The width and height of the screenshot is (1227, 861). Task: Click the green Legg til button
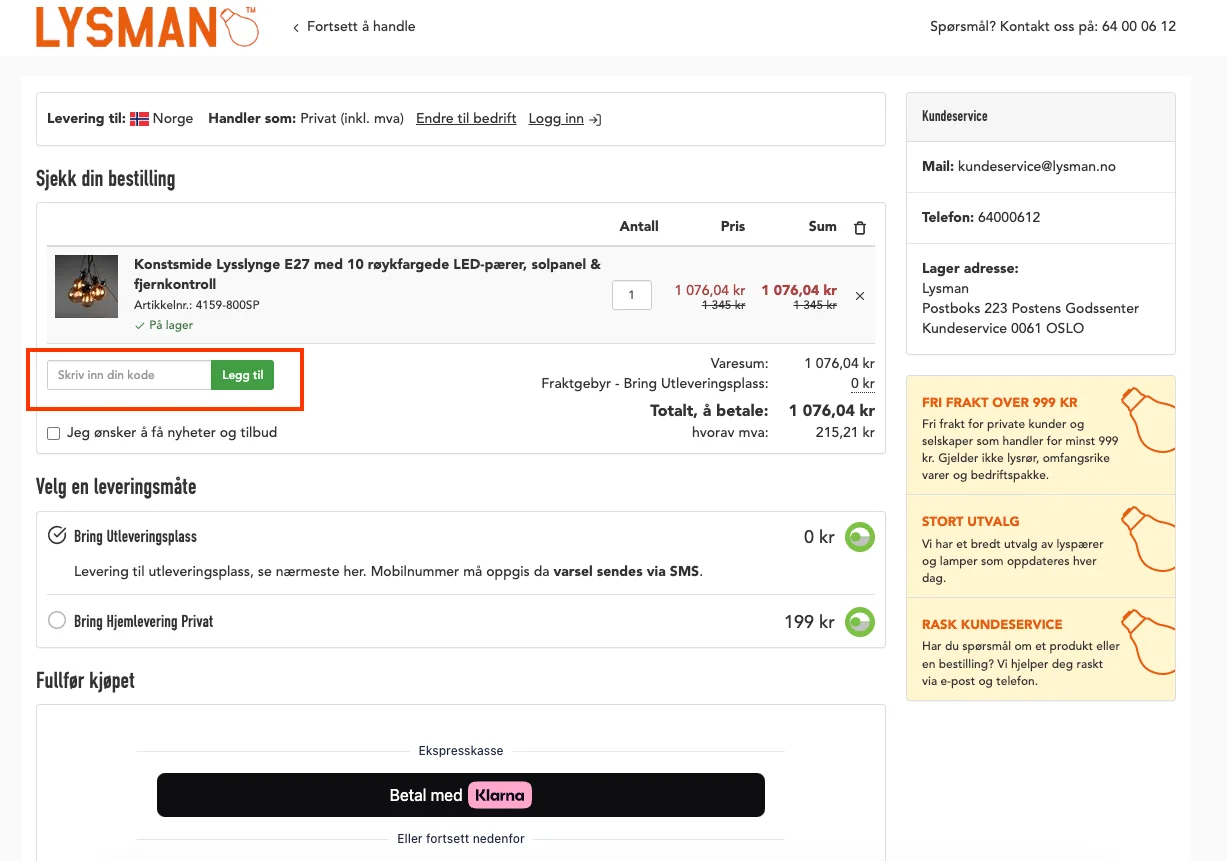click(243, 375)
